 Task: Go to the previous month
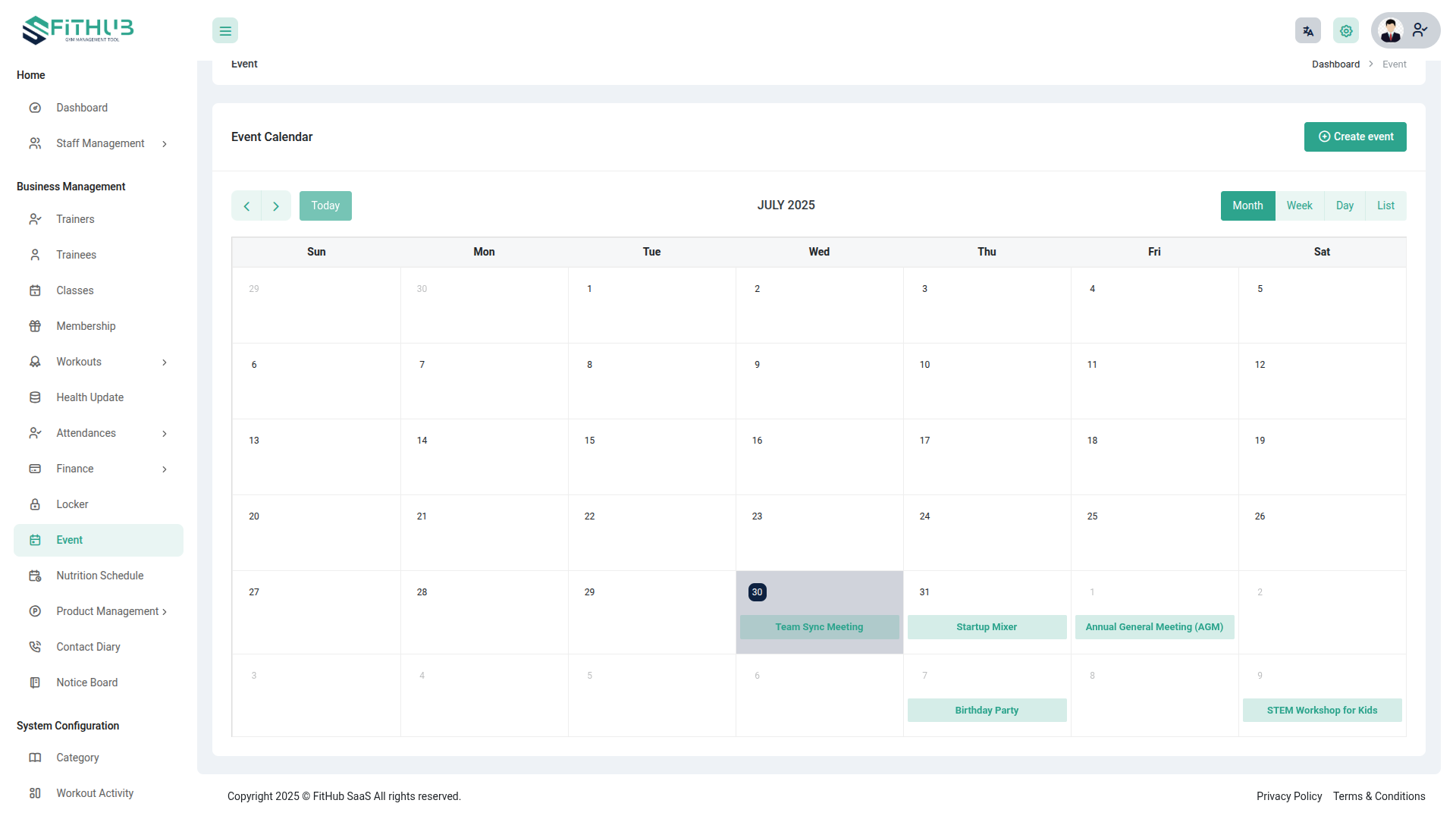pos(246,206)
